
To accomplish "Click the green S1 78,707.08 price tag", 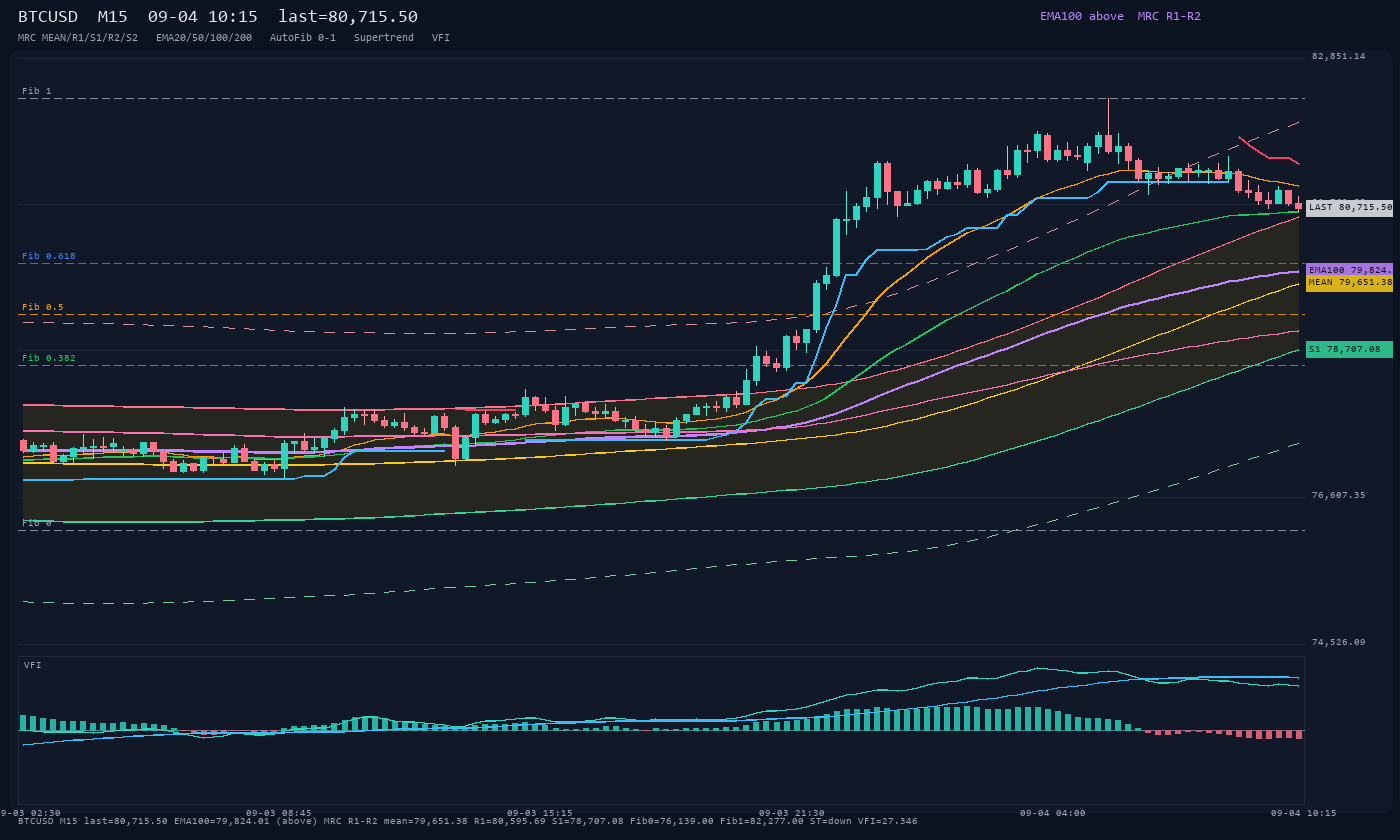I will 1349,349.
